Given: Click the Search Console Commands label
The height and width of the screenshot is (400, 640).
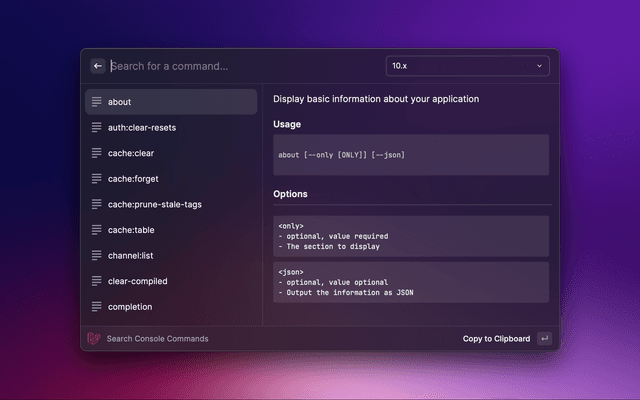Looking at the screenshot, I should point(157,339).
